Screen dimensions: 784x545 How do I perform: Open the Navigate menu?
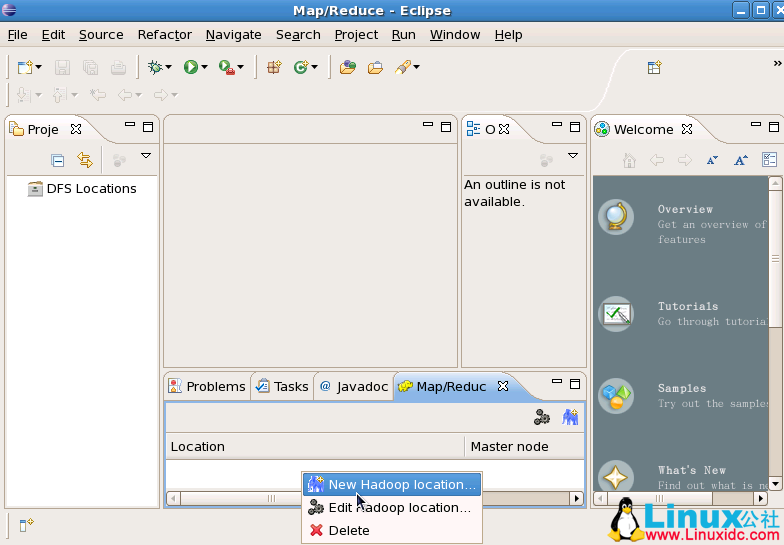tap(234, 34)
